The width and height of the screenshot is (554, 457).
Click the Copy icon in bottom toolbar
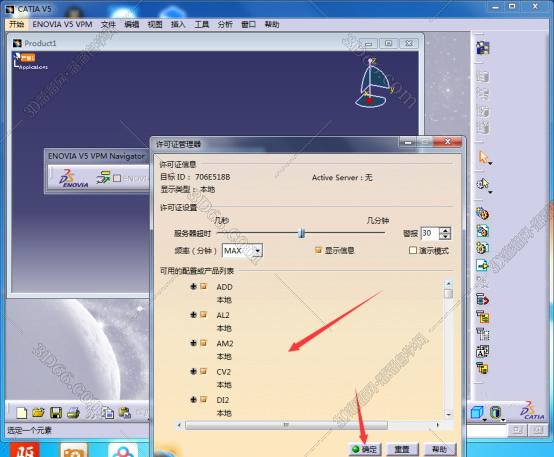[108, 412]
